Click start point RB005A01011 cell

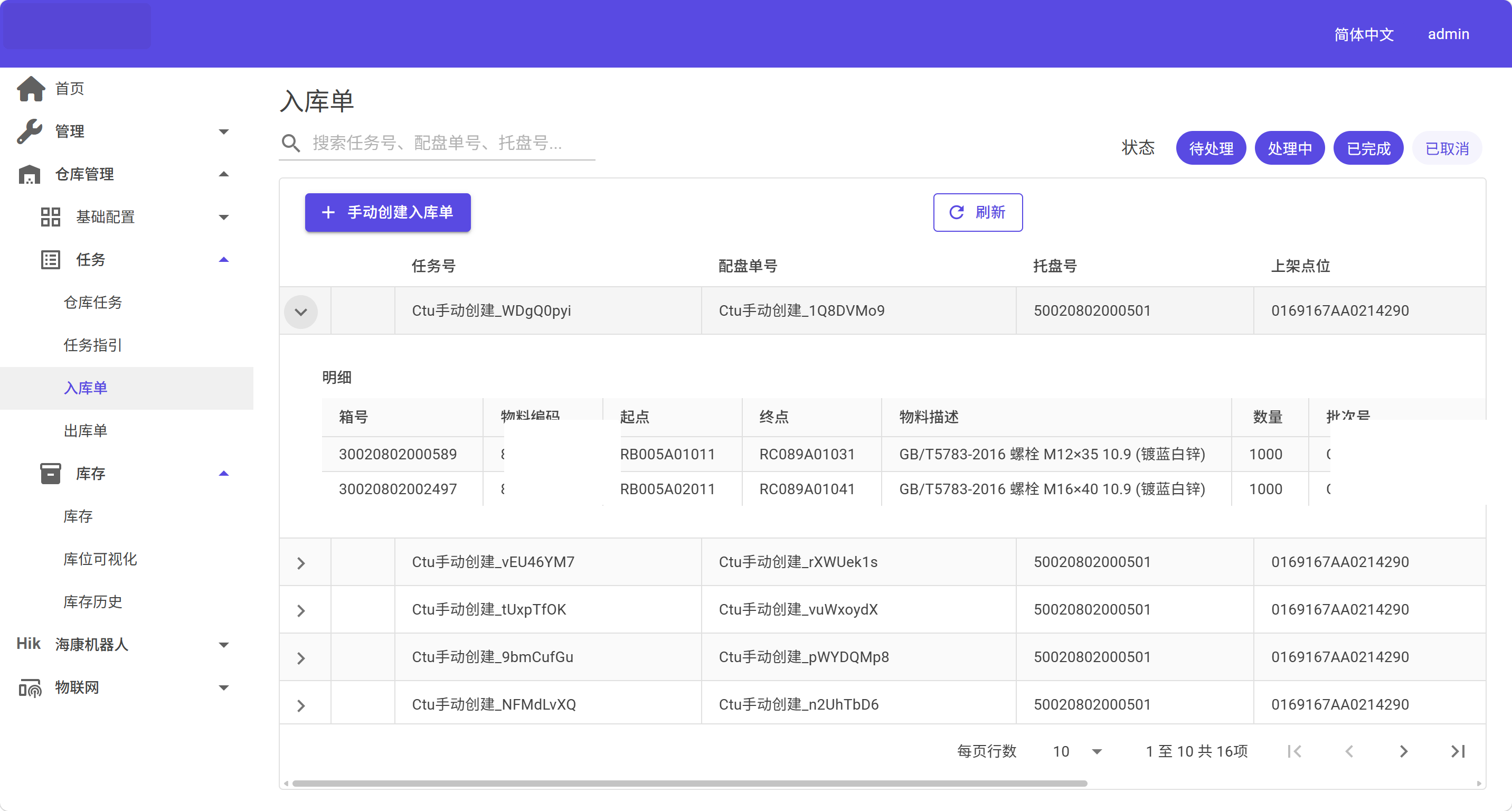667,454
